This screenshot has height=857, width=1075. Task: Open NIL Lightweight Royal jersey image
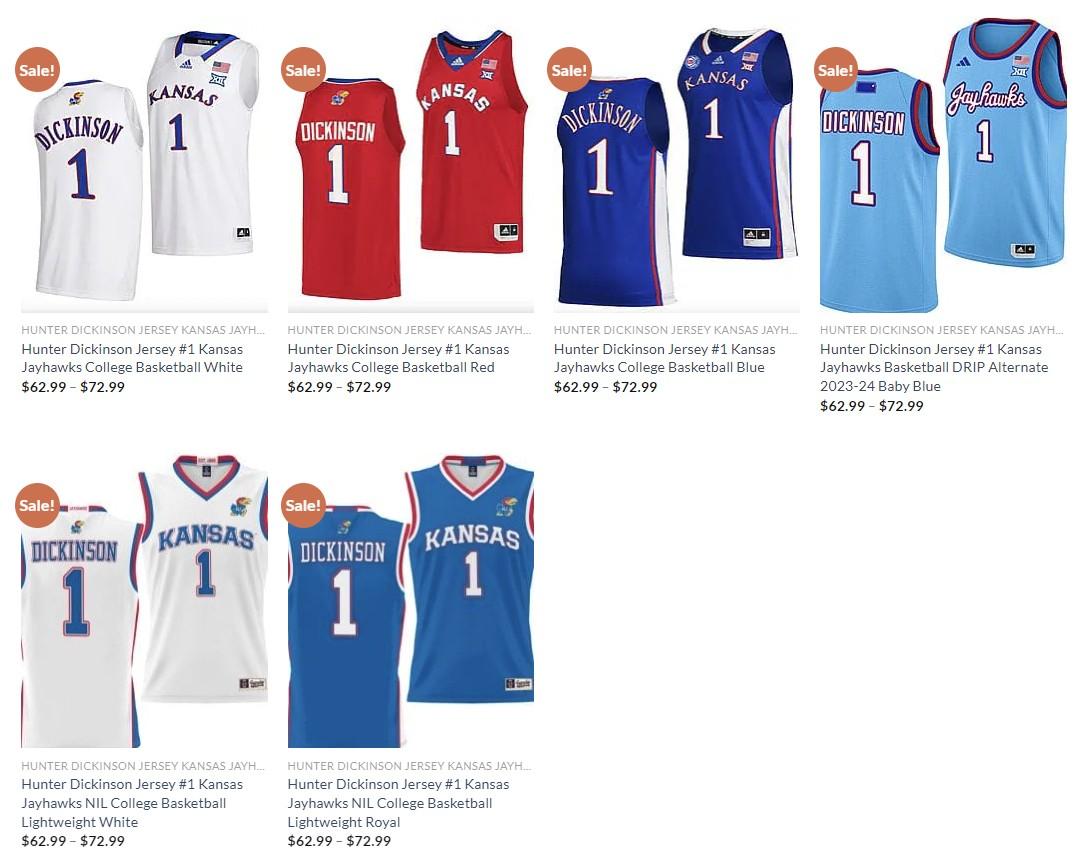click(411, 601)
